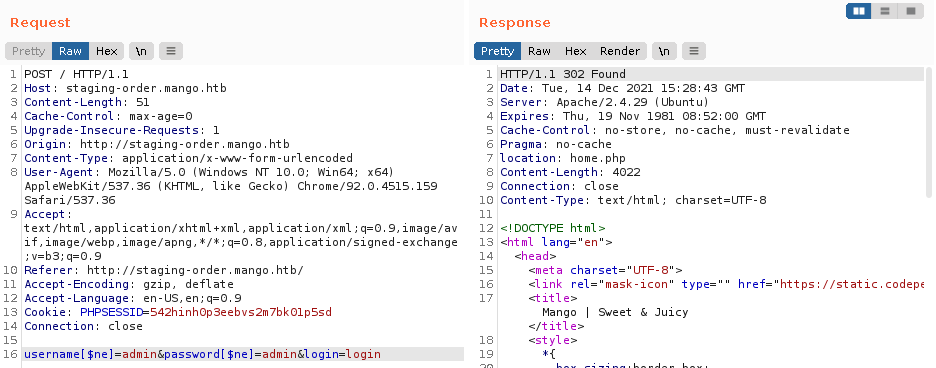Click the Response panel heading
The height and width of the screenshot is (368, 936).
tap(515, 23)
